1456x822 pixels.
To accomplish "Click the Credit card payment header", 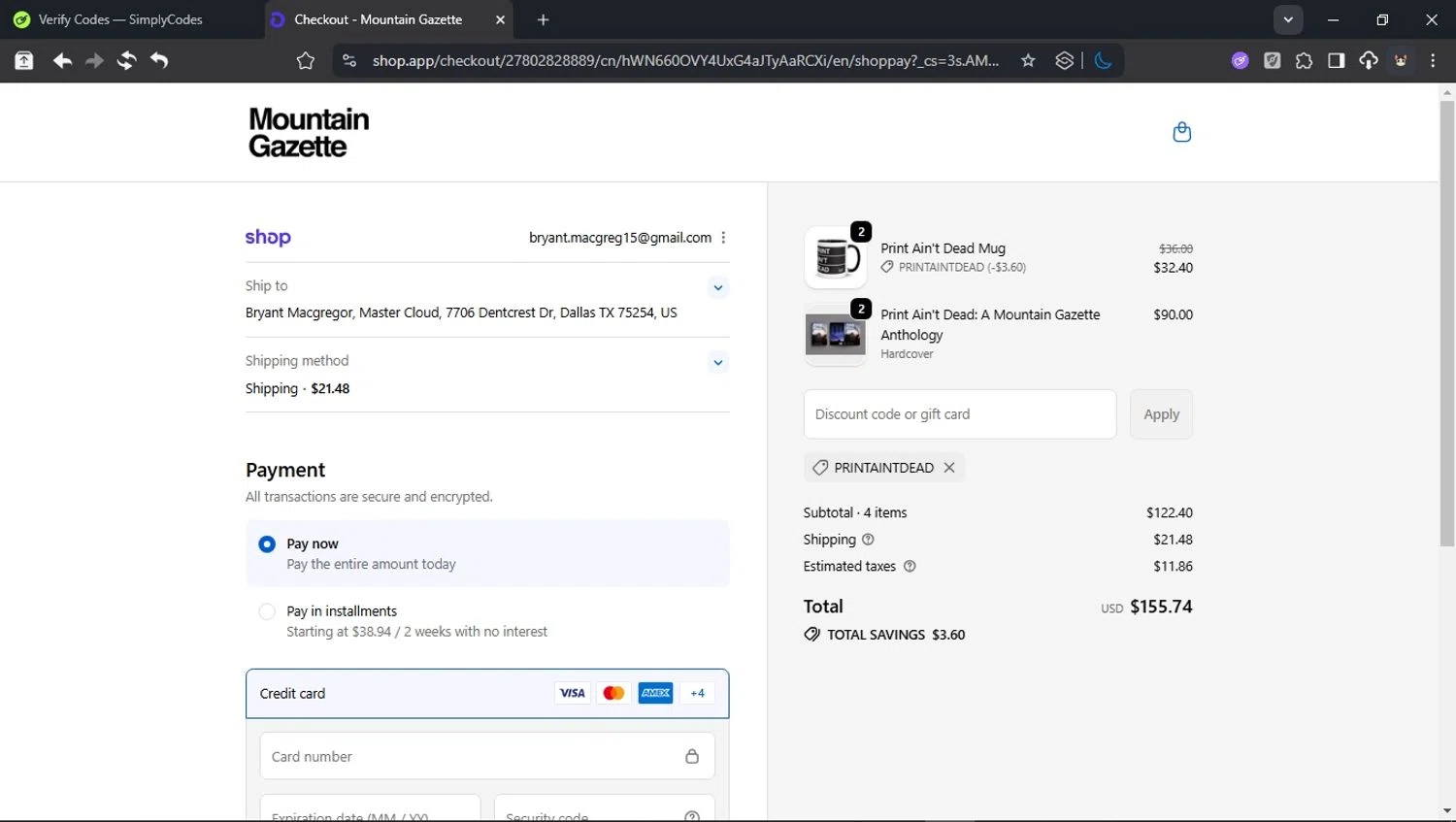I will click(487, 693).
